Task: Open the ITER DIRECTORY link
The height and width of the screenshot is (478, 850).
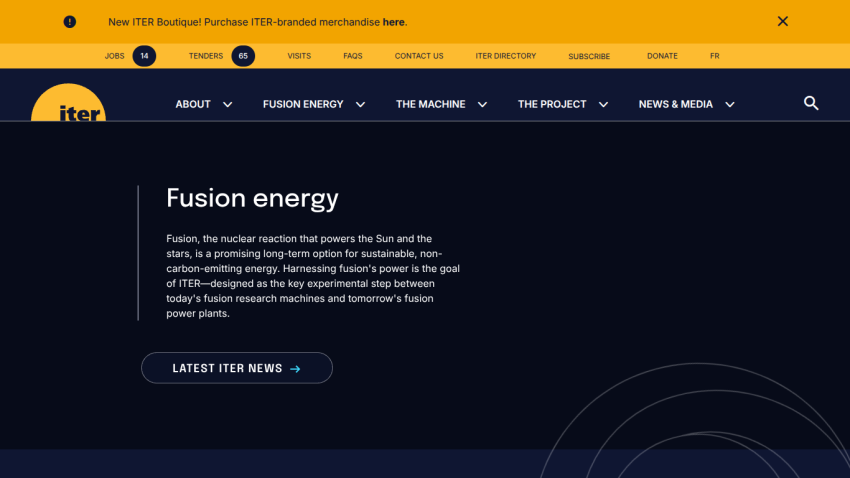Action: point(506,56)
